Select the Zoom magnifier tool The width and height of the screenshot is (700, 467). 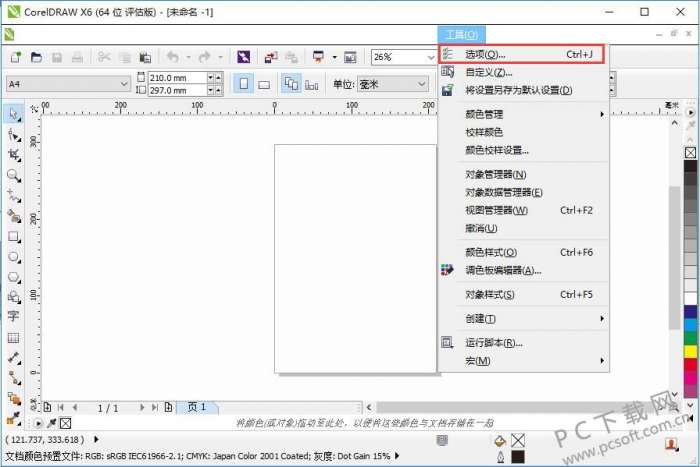click(x=13, y=175)
